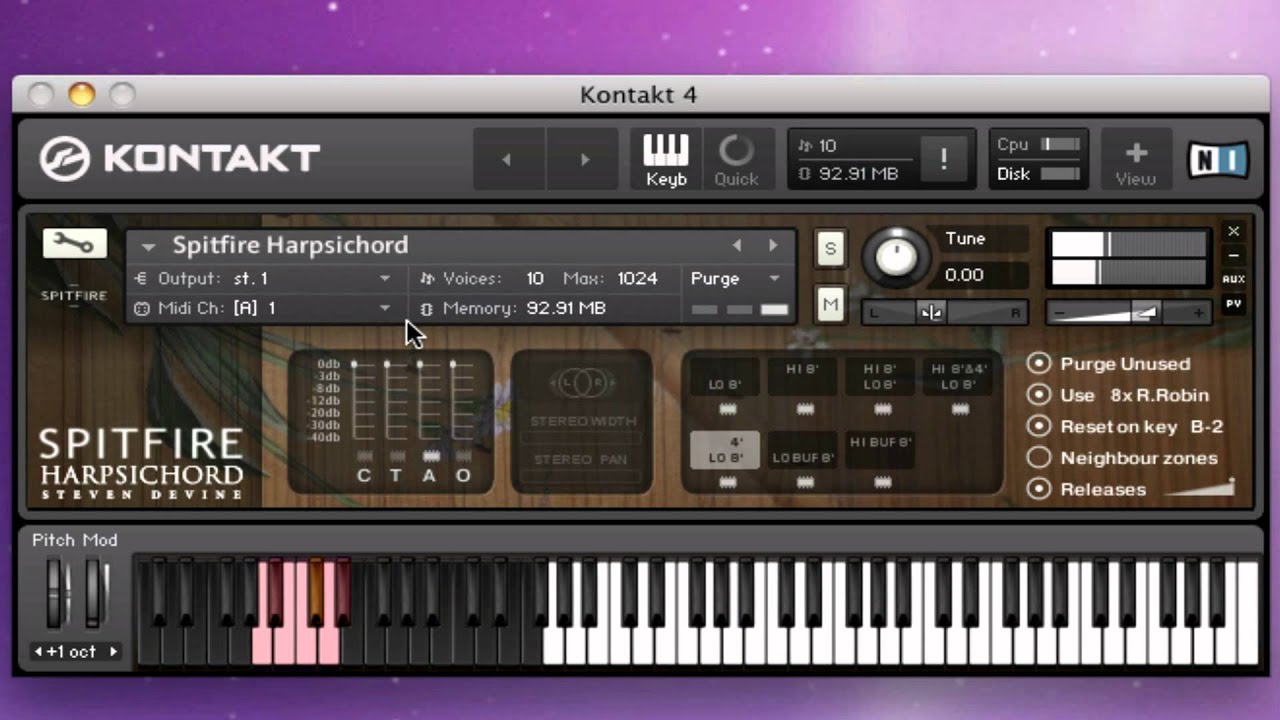The height and width of the screenshot is (720, 1280).
Task: Click the Kontakt logo in the header
Action: 180,158
